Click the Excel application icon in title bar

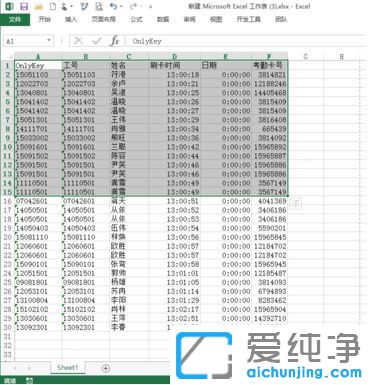point(9,6)
